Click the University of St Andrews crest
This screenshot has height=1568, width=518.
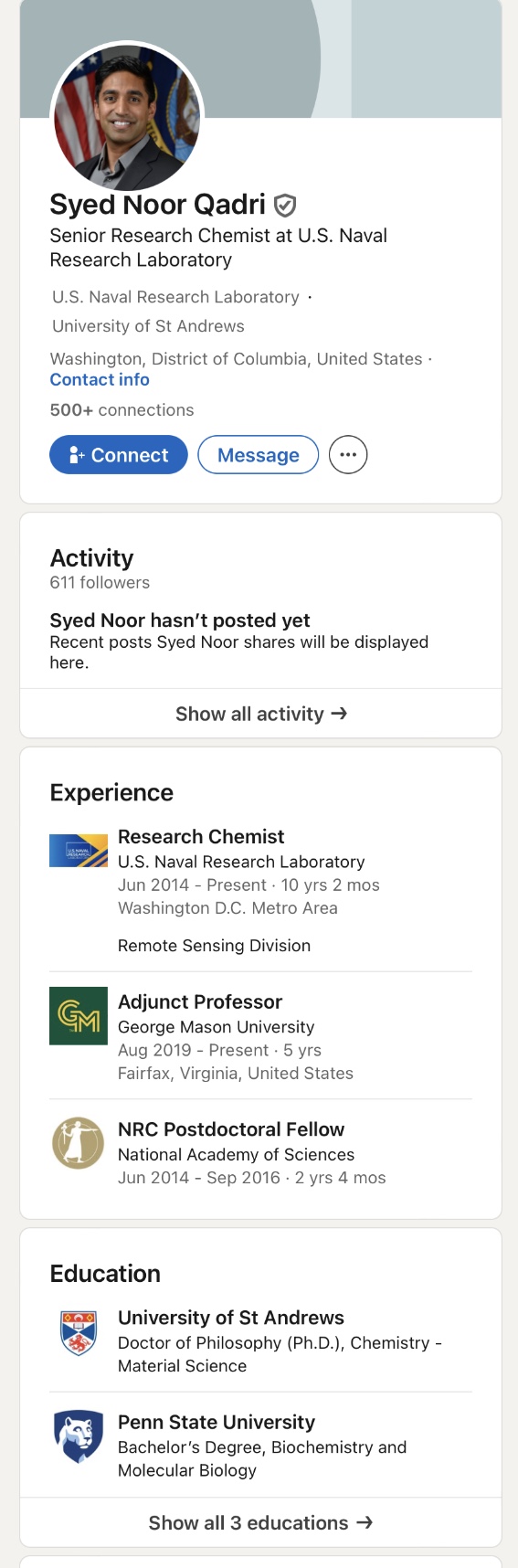79,1331
